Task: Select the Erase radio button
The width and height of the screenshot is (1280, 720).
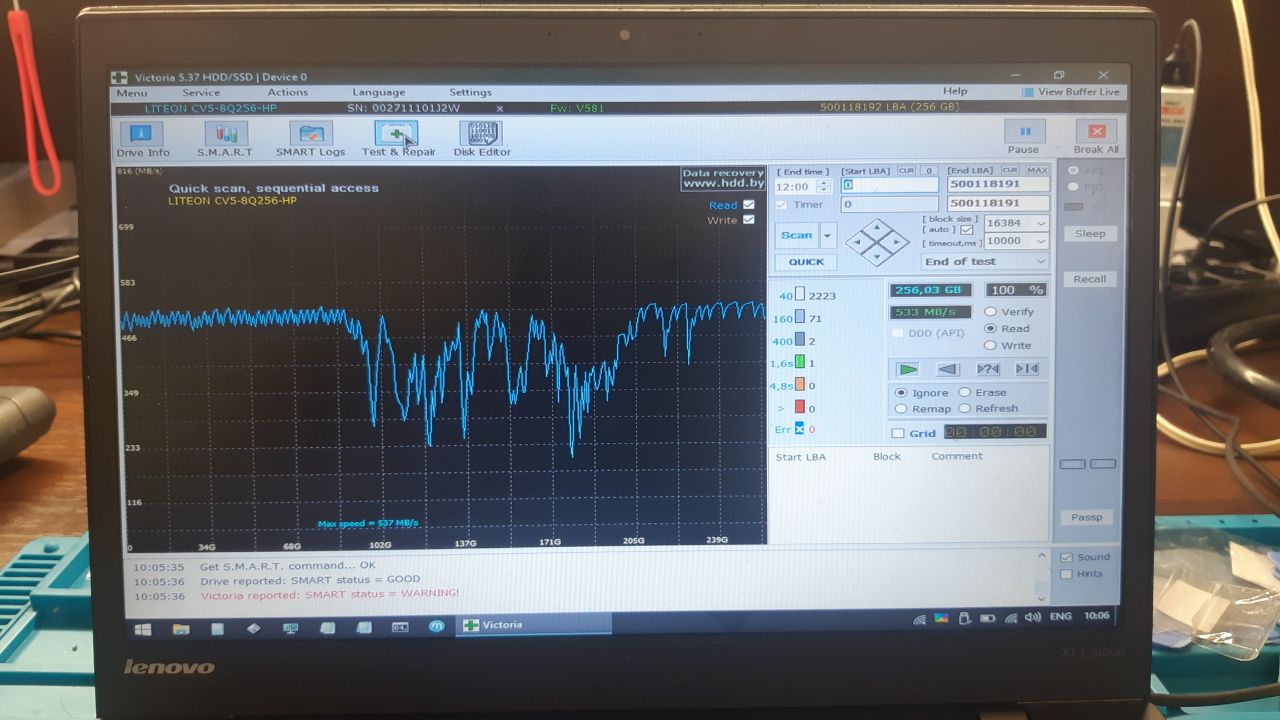Action: [x=964, y=393]
